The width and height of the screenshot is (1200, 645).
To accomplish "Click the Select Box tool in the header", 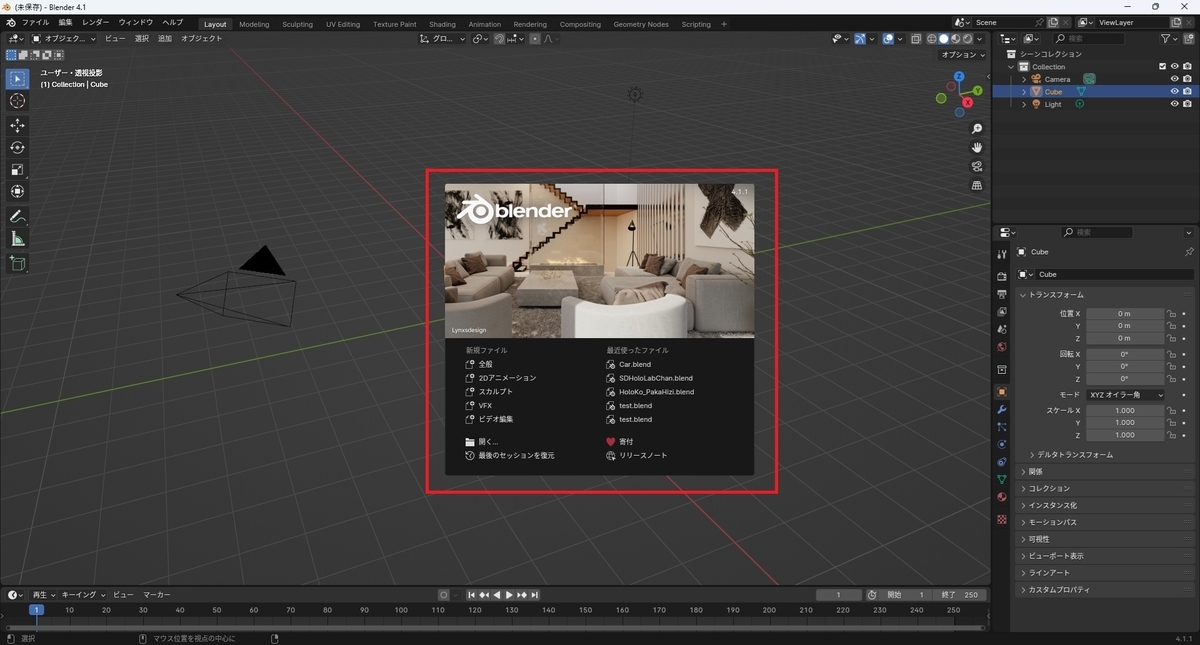I will click(11, 55).
